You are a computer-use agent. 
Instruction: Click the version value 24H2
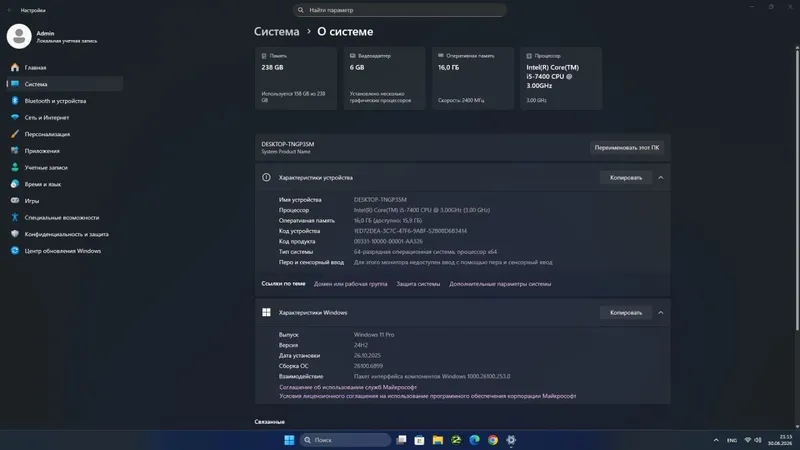pyautogui.click(x=361, y=345)
